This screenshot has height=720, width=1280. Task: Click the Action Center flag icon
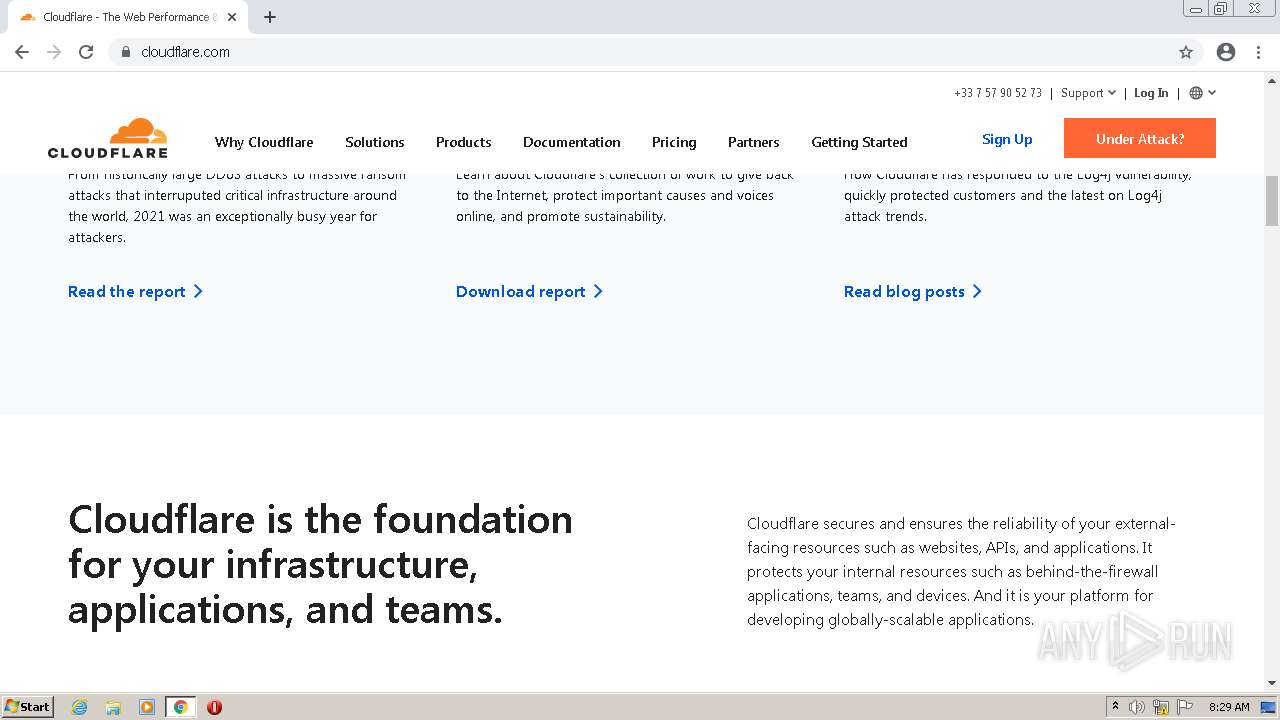1185,707
